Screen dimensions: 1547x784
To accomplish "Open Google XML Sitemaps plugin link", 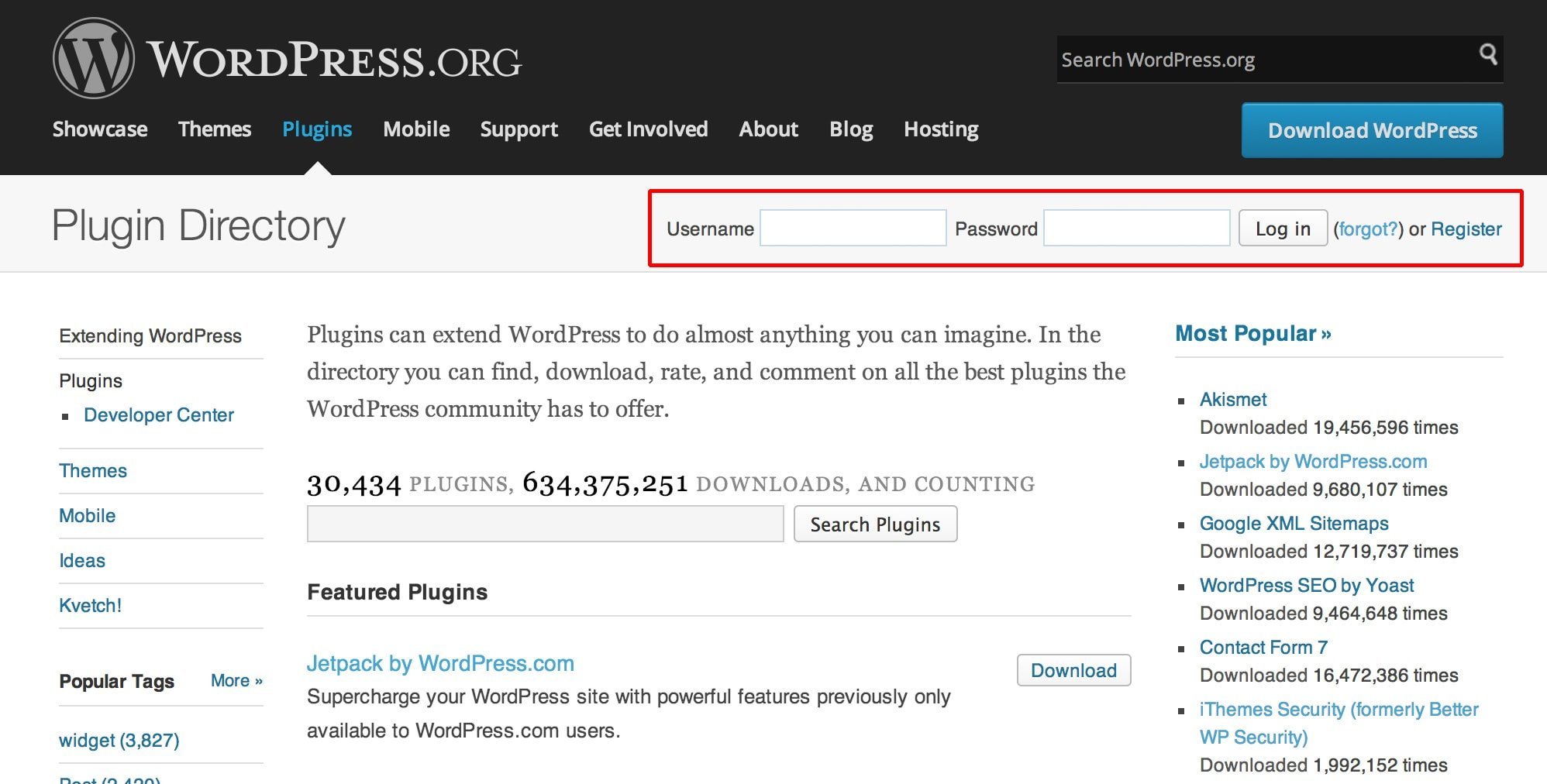I will 1294,524.
